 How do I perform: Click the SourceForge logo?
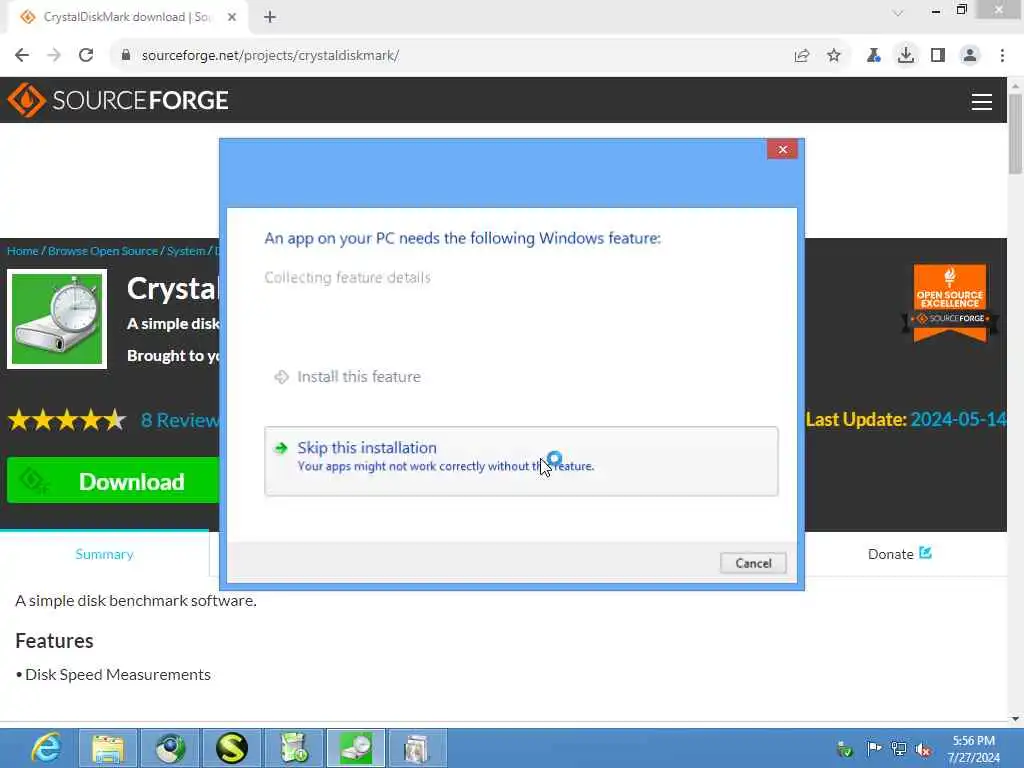118,100
